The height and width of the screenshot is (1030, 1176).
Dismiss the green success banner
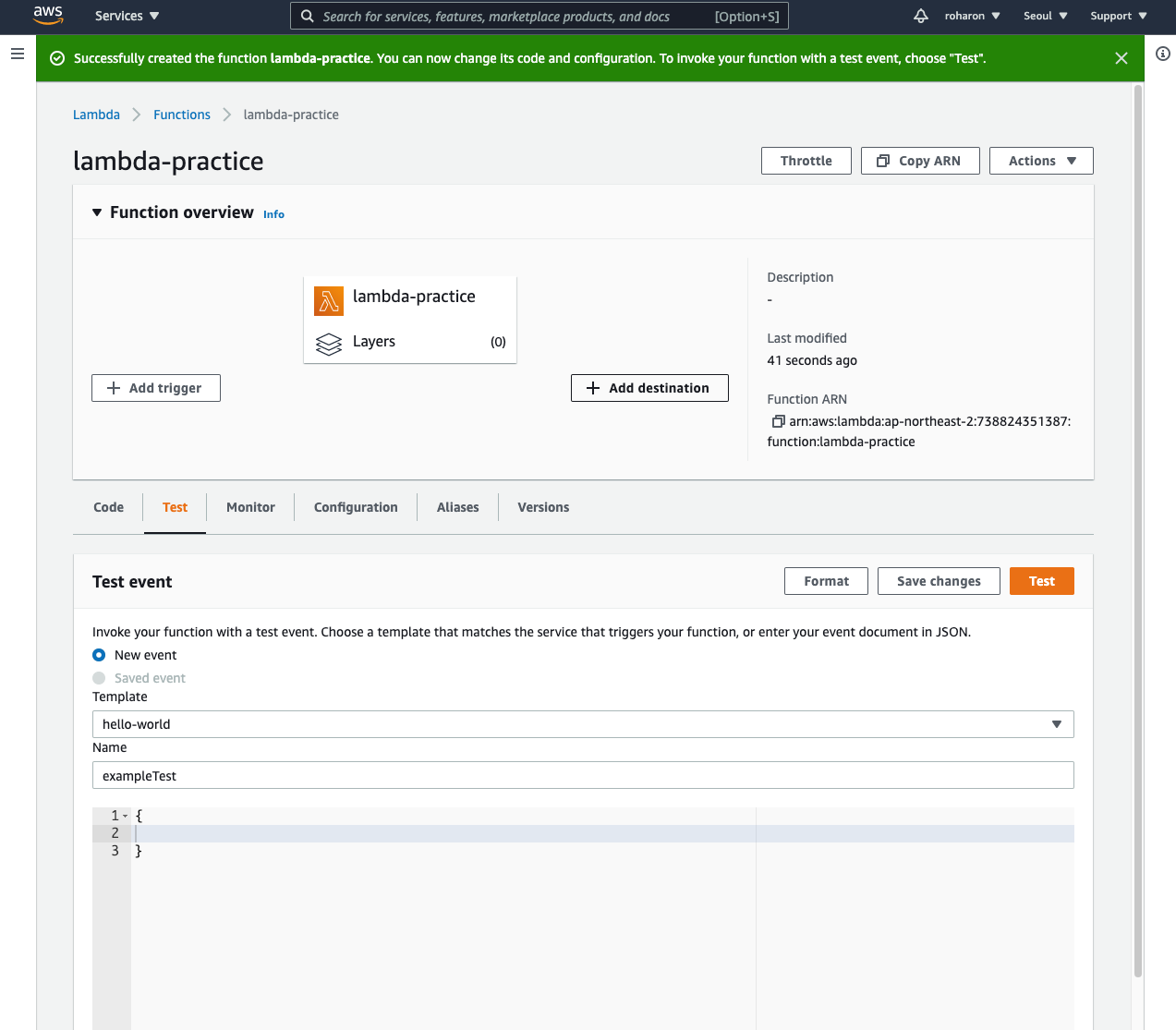1121,58
